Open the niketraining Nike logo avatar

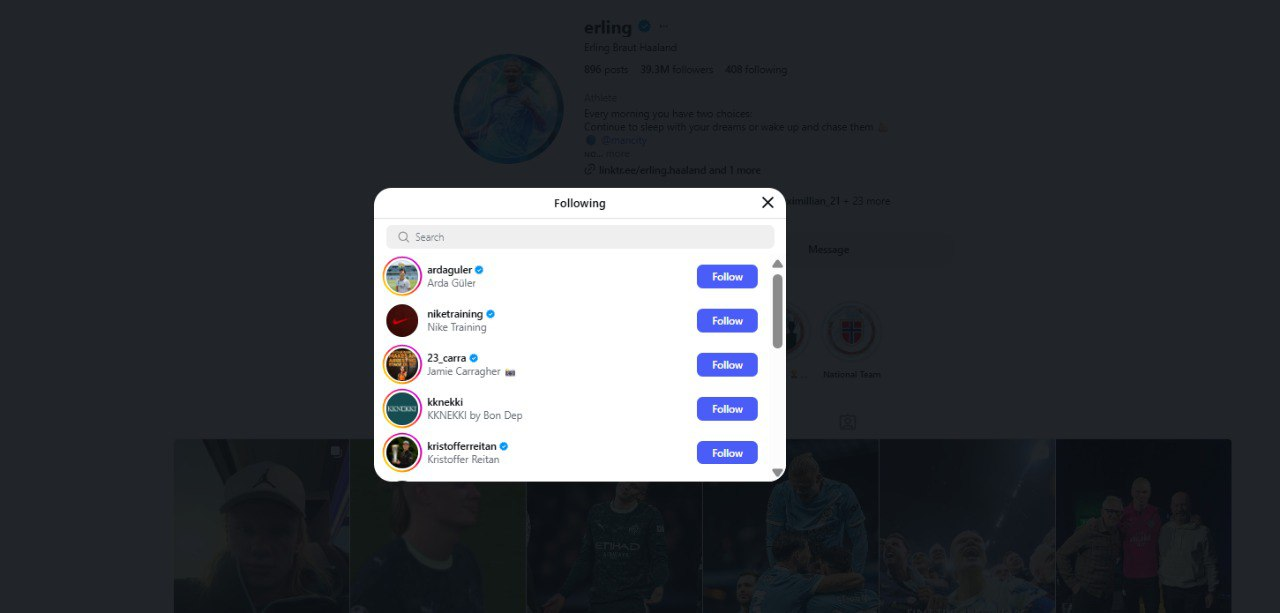coord(402,320)
